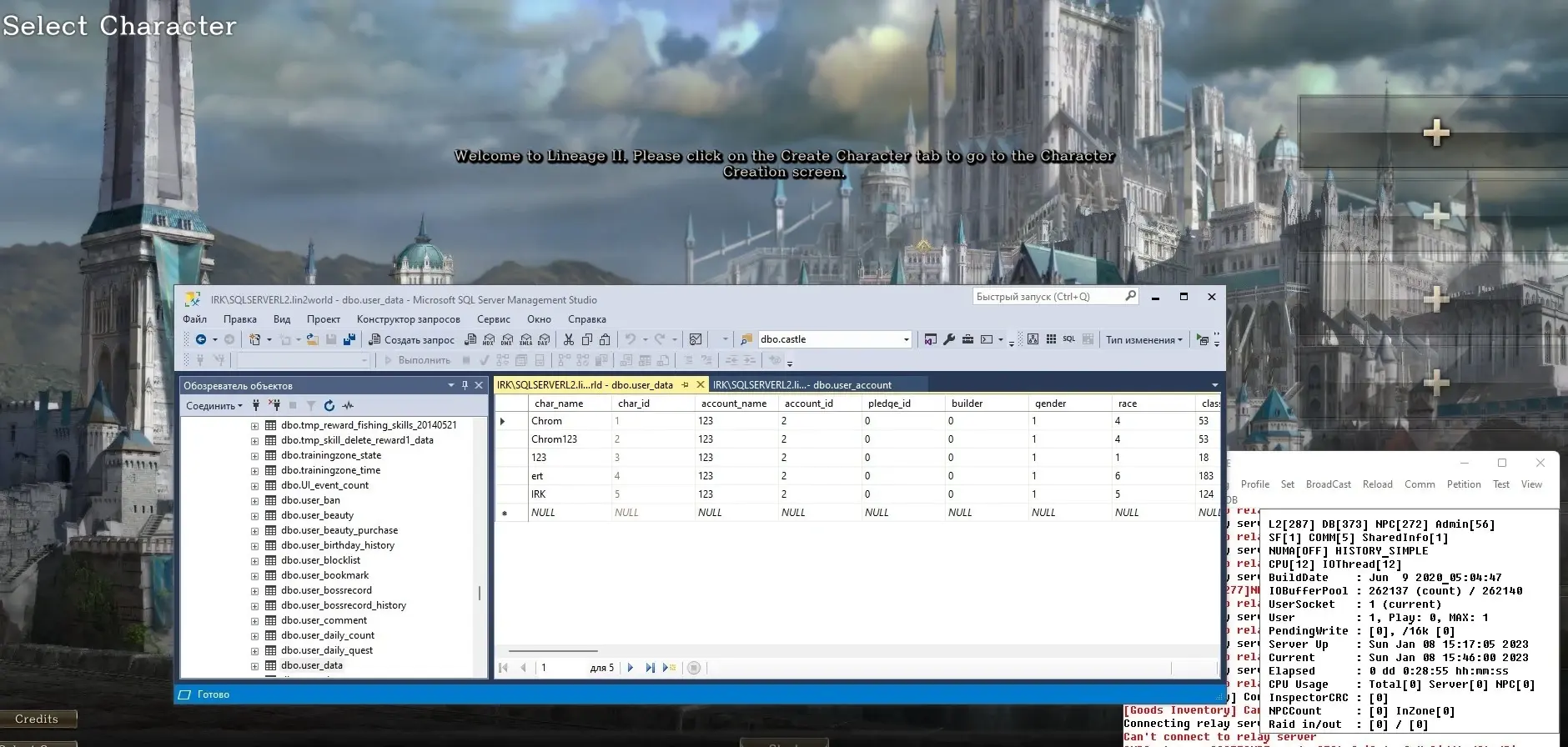Select the IRK char_name cell
The image size is (1568, 747).
[x=570, y=494]
